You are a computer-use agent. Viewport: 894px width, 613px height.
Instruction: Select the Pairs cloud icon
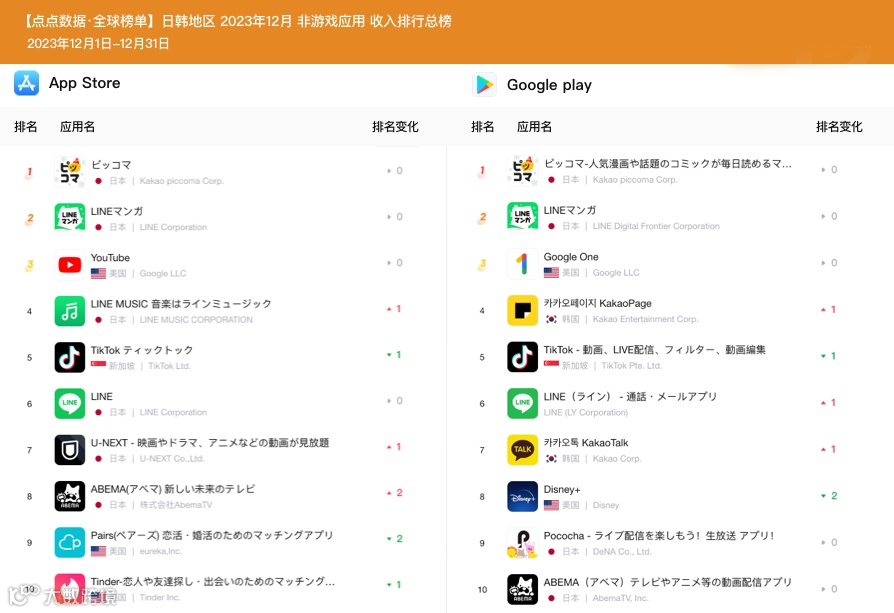point(69,543)
